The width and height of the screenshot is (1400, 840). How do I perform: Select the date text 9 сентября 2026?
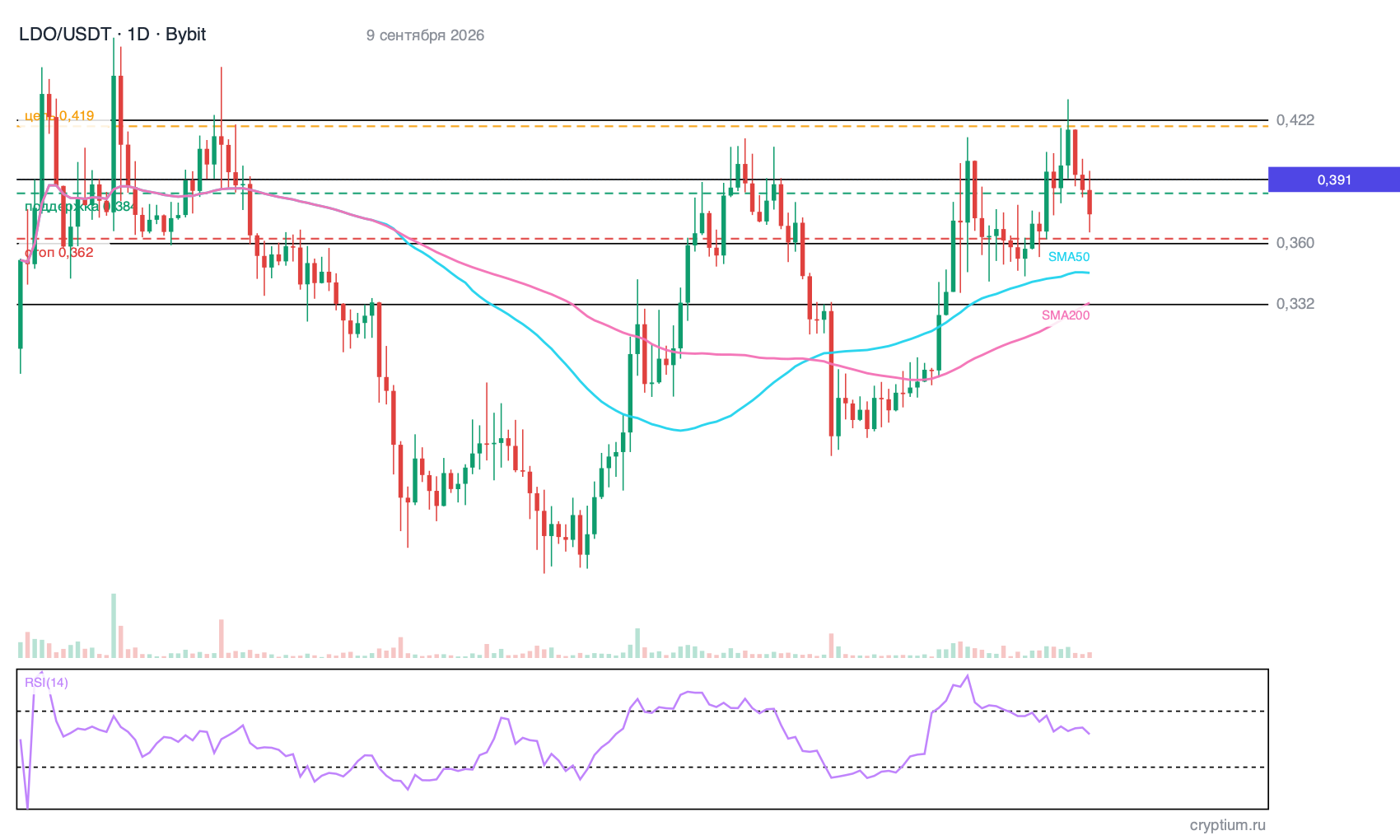425,35
